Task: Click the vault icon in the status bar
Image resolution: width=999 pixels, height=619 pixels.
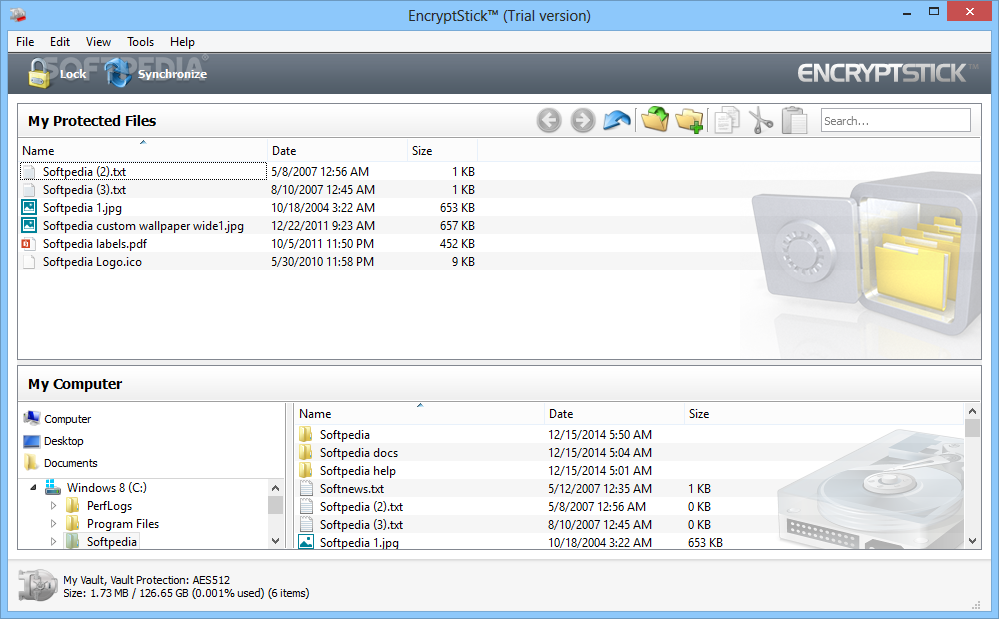Action: click(37, 585)
